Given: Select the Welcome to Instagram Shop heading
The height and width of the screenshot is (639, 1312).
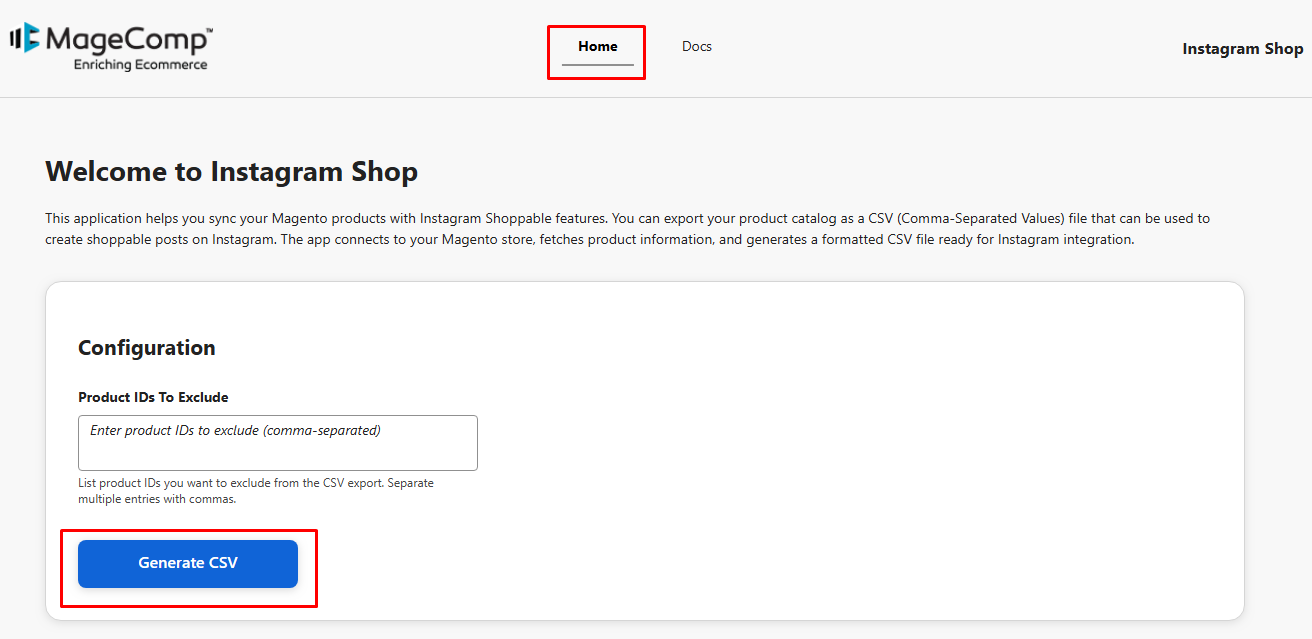Looking at the screenshot, I should [x=231, y=172].
